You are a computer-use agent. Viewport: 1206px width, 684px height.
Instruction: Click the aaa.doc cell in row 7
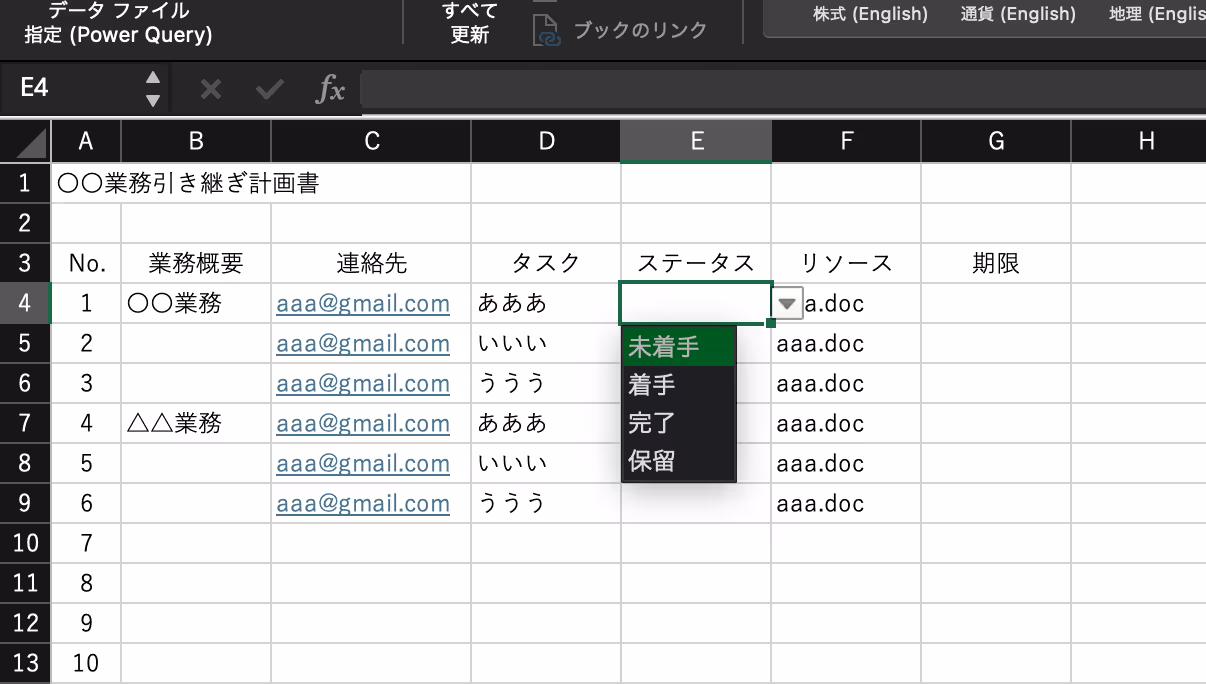(846, 423)
